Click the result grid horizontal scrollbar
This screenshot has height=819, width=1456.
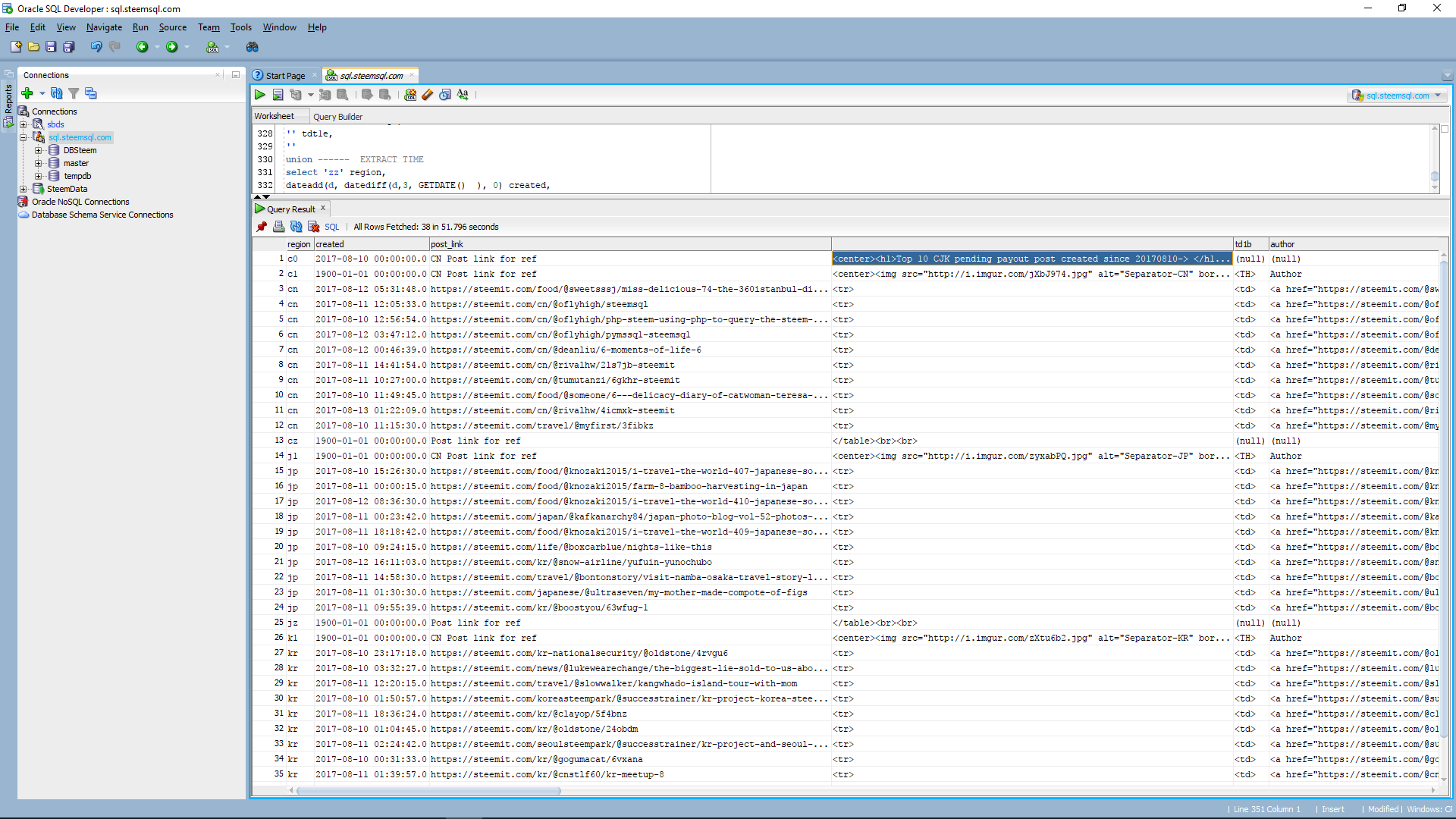pos(429,791)
